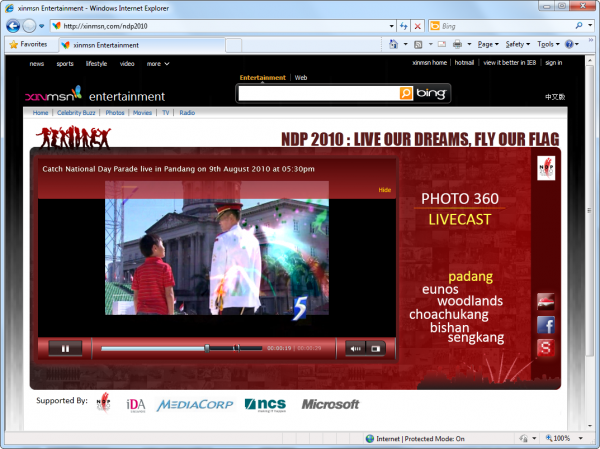Click the Stop loading X icon
The width and height of the screenshot is (600, 449).
(x=417, y=26)
